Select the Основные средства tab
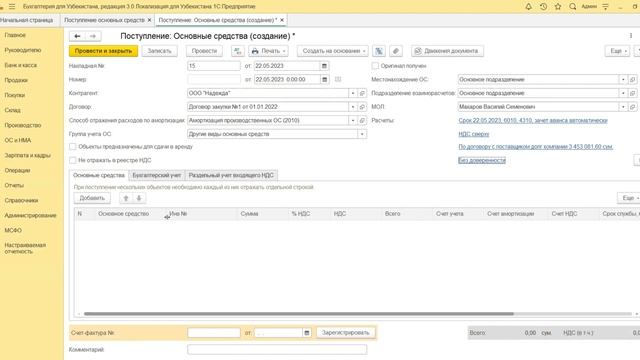Image resolution: width=640 pixels, height=360 pixels. pyautogui.click(x=99, y=175)
